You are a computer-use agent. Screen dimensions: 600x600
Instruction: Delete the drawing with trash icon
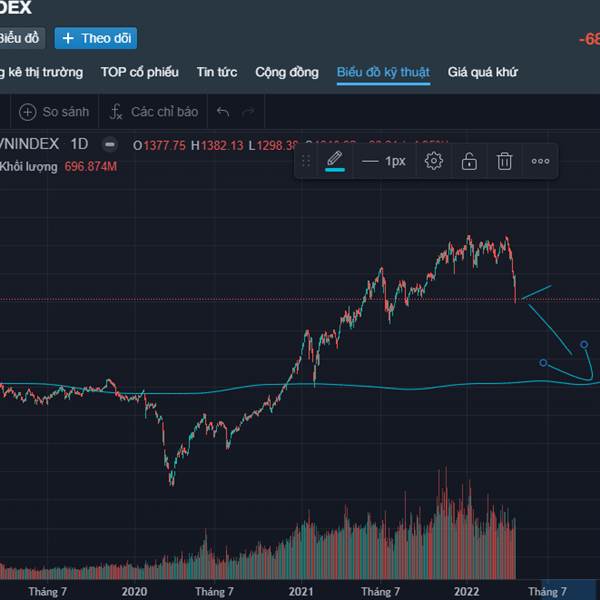[x=505, y=161]
